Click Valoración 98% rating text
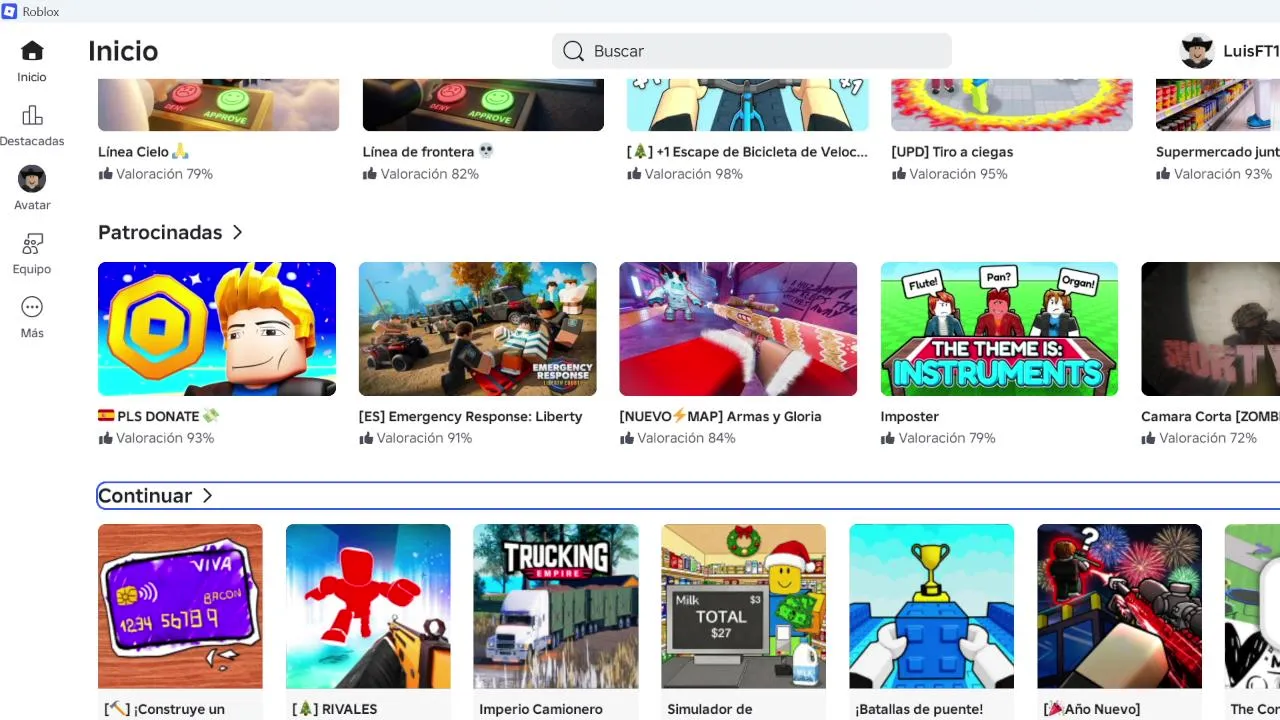This screenshot has height=720, width=1280. coord(694,174)
